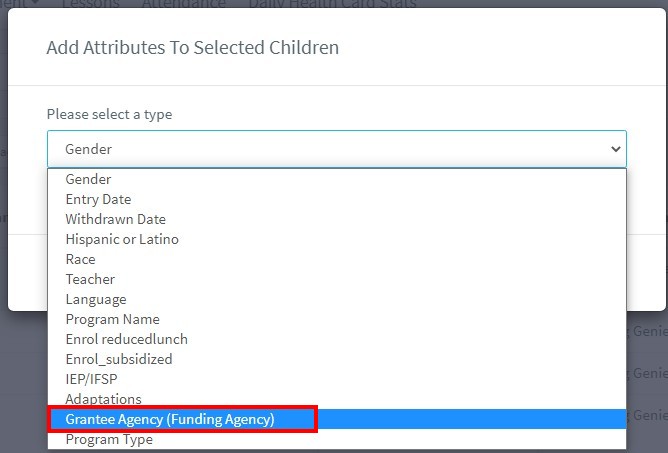Click the closed select box under 'Please select a type'
668x453 pixels.
[336, 149]
